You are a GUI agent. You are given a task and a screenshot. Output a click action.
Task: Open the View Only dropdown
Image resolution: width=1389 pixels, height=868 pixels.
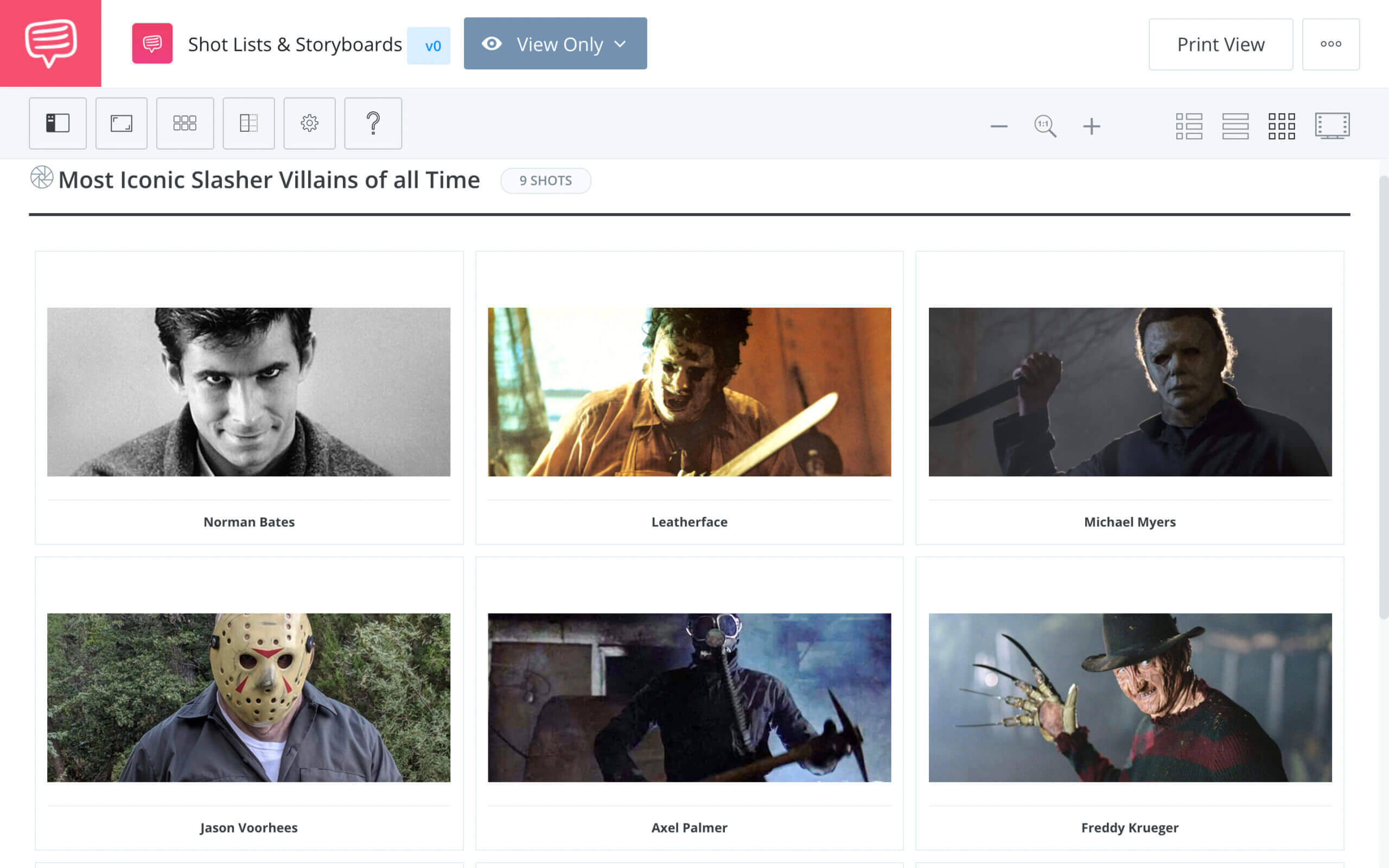555,43
